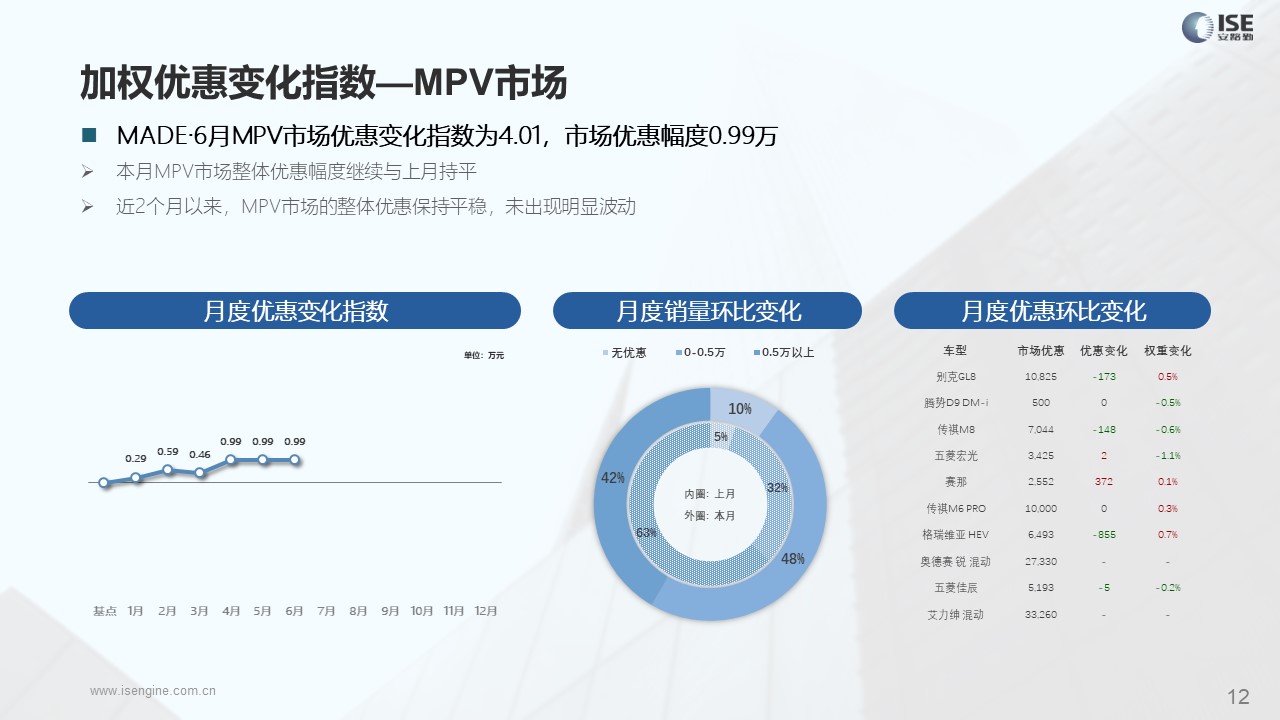Click the -855 discount change value
Screen dimensions: 1280x720
click(x=1104, y=535)
